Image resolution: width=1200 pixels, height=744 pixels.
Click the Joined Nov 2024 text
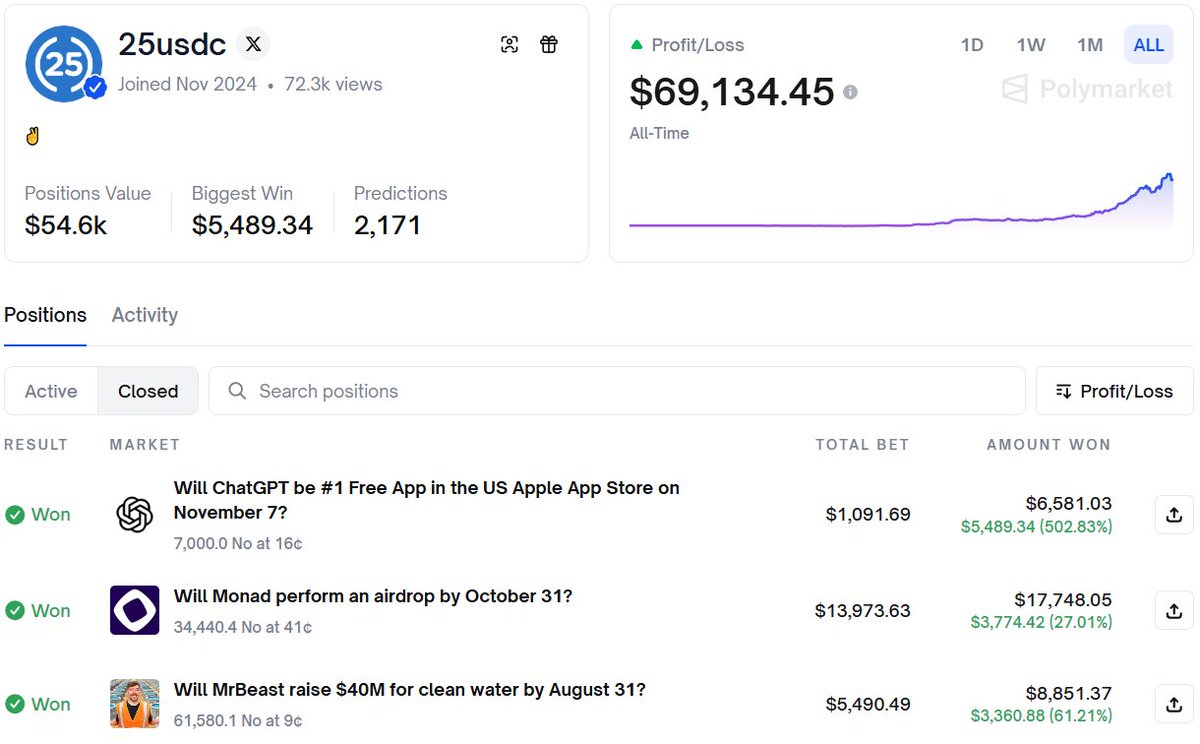(187, 85)
